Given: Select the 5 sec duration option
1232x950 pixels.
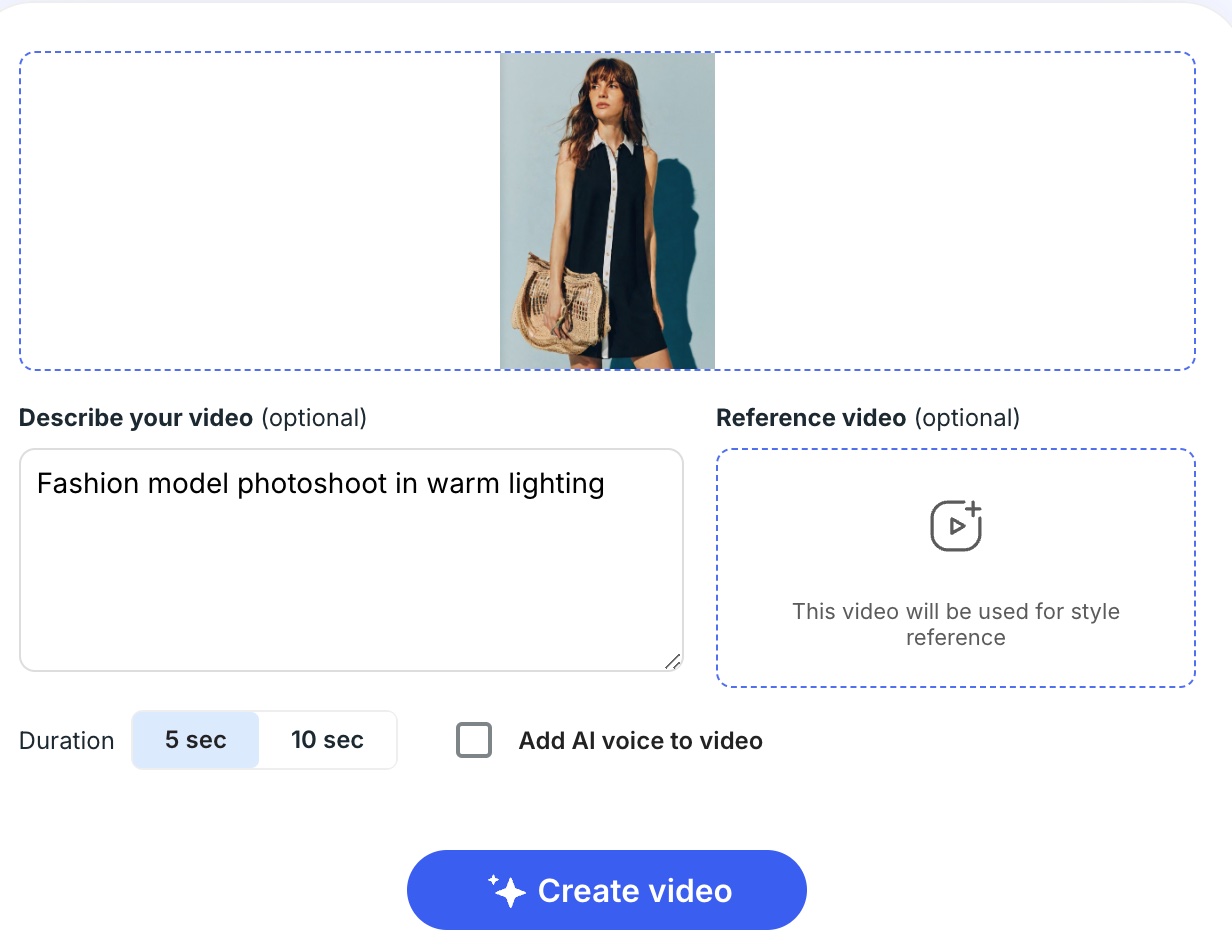Looking at the screenshot, I should 196,740.
